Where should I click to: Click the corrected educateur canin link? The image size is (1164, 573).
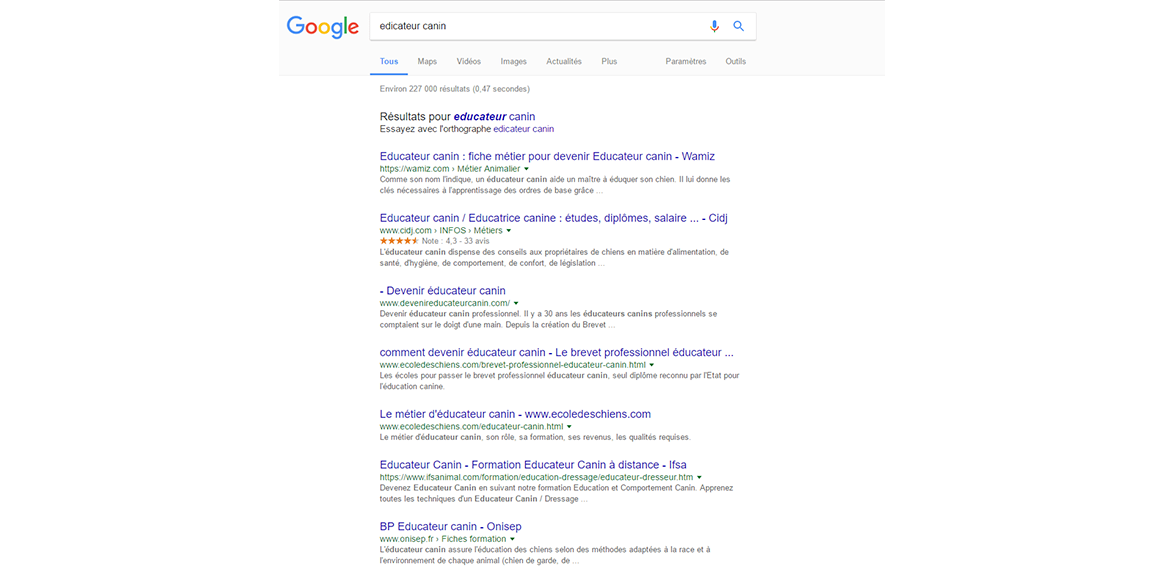coord(494,117)
